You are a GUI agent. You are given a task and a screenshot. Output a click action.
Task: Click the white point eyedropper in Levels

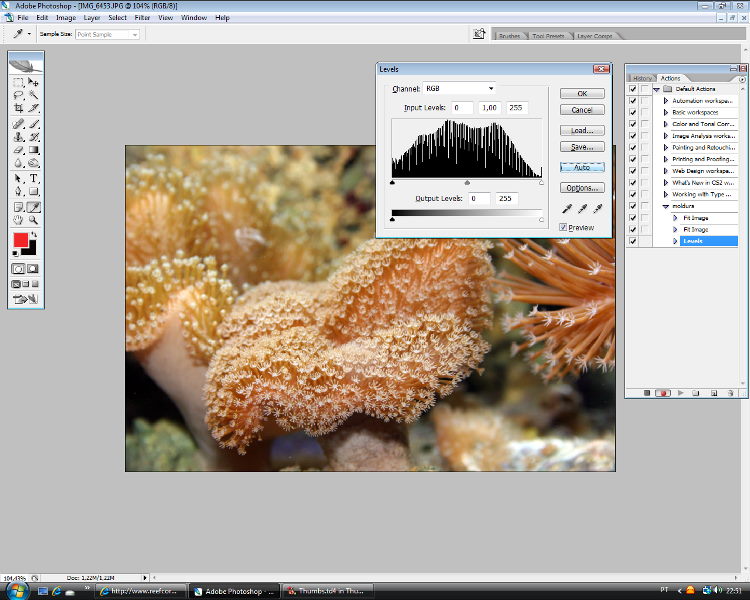pyautogui.click(x=598, y=209)
